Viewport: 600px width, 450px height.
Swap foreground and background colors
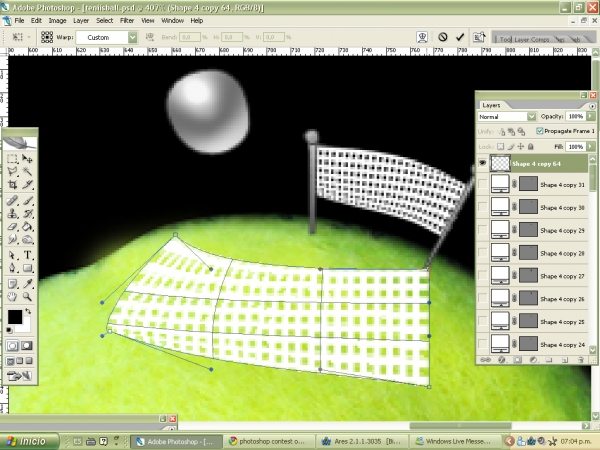[28, 311]
